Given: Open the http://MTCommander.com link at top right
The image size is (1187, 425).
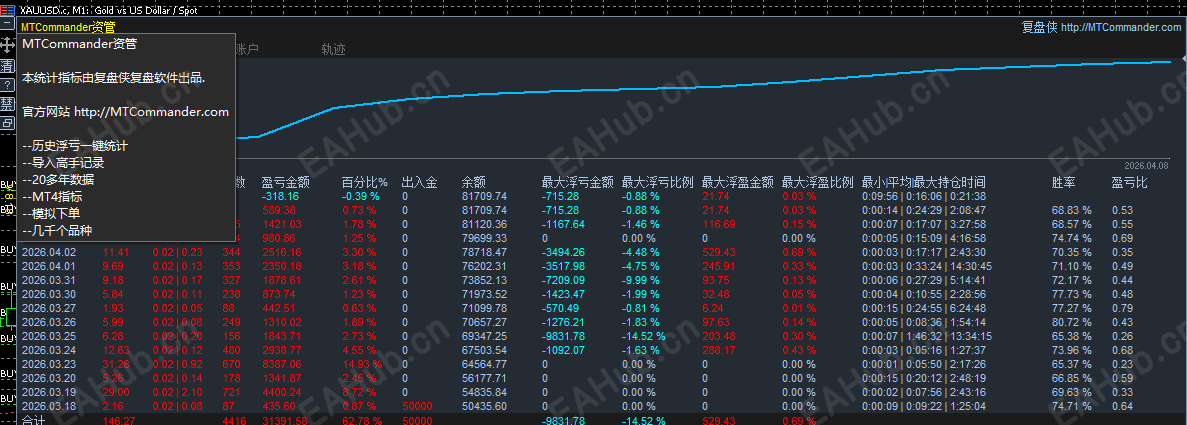Looking at the screenshot, I should coord(1120,27).
